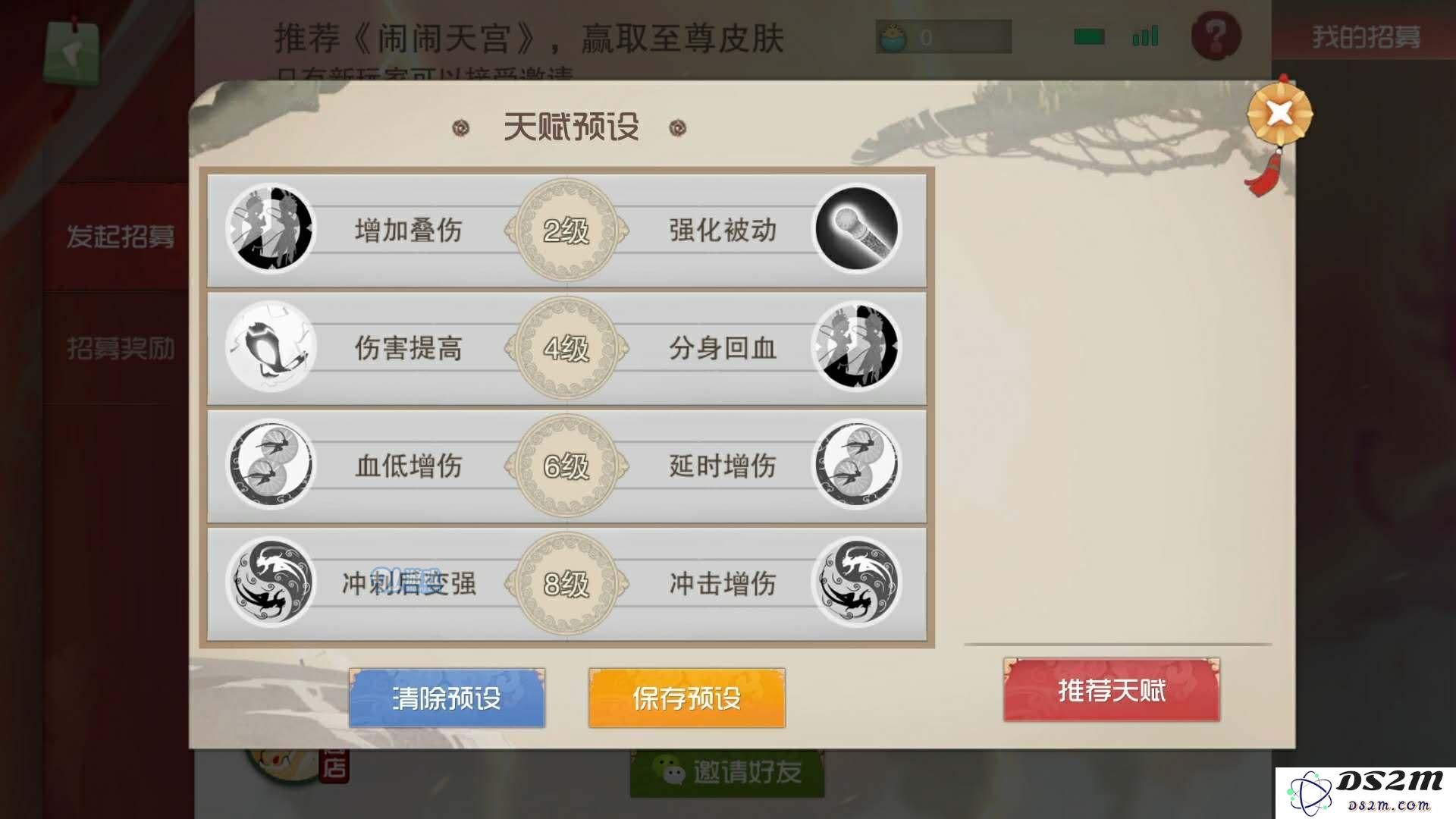Select the 增加叠伤 talent icon

point(270,228)
